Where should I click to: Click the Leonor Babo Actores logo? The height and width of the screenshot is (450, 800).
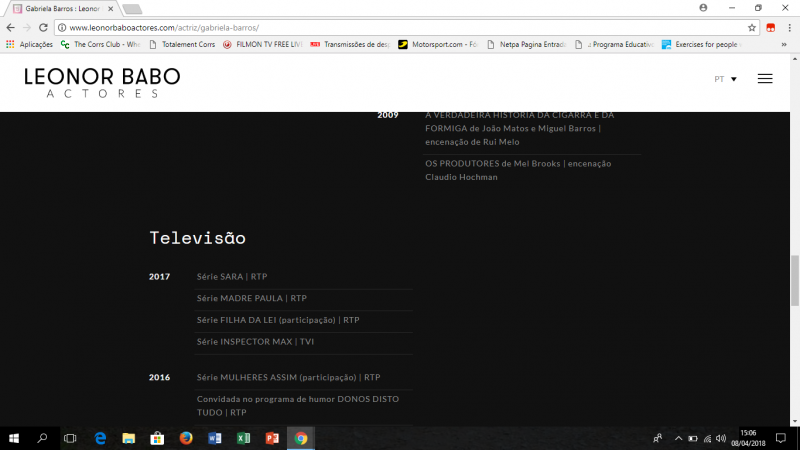coord(102,83)
